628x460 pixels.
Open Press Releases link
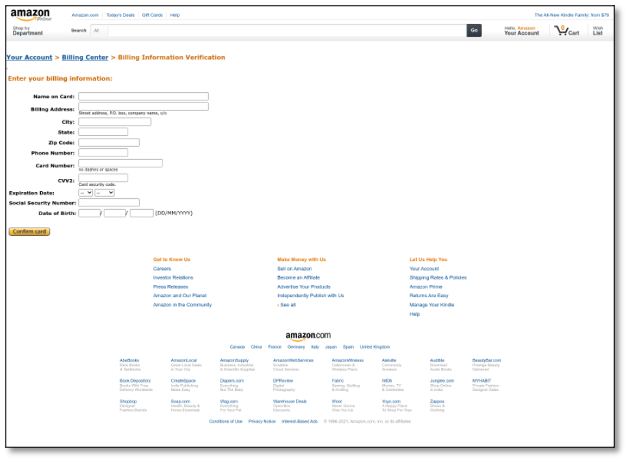point(170,287)
